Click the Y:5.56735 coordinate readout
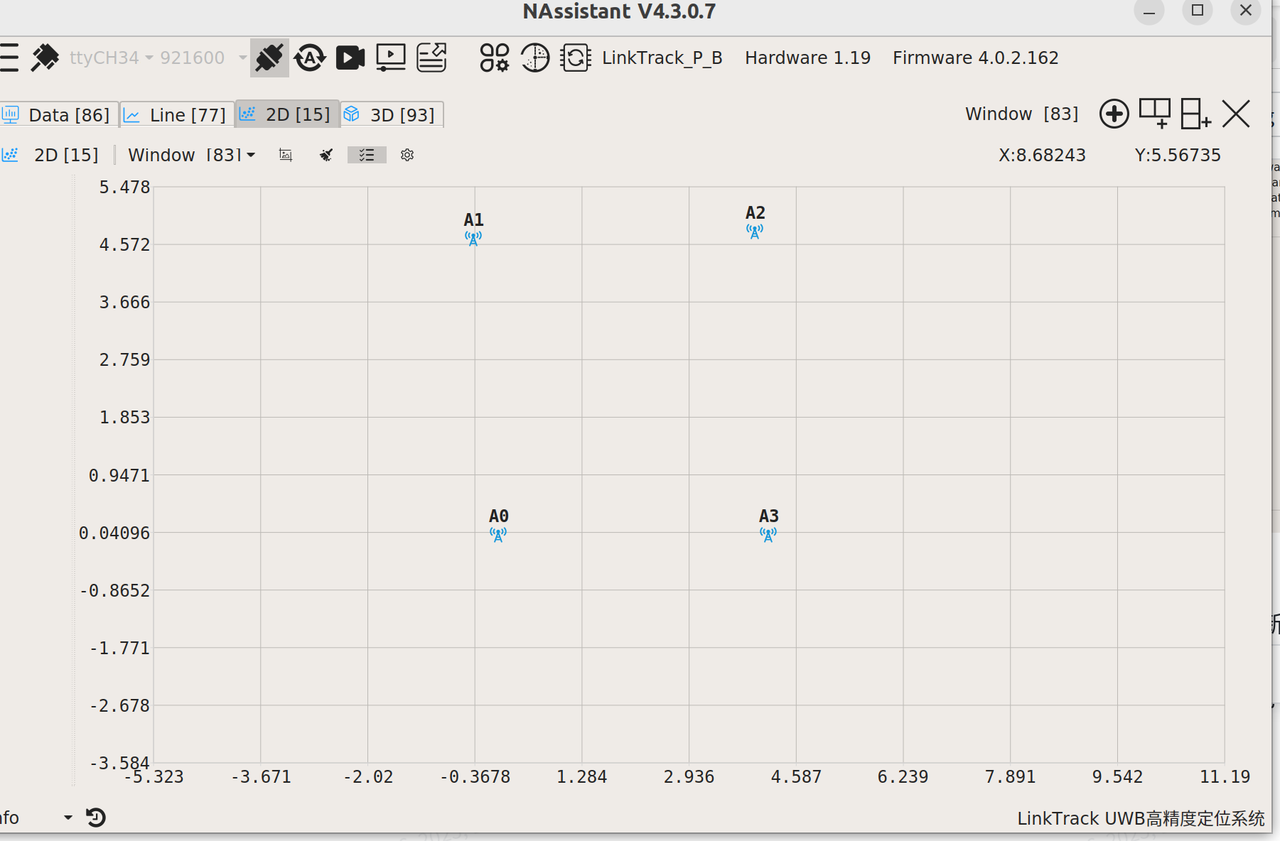 pyautogui.click(x=1178, y=155)
